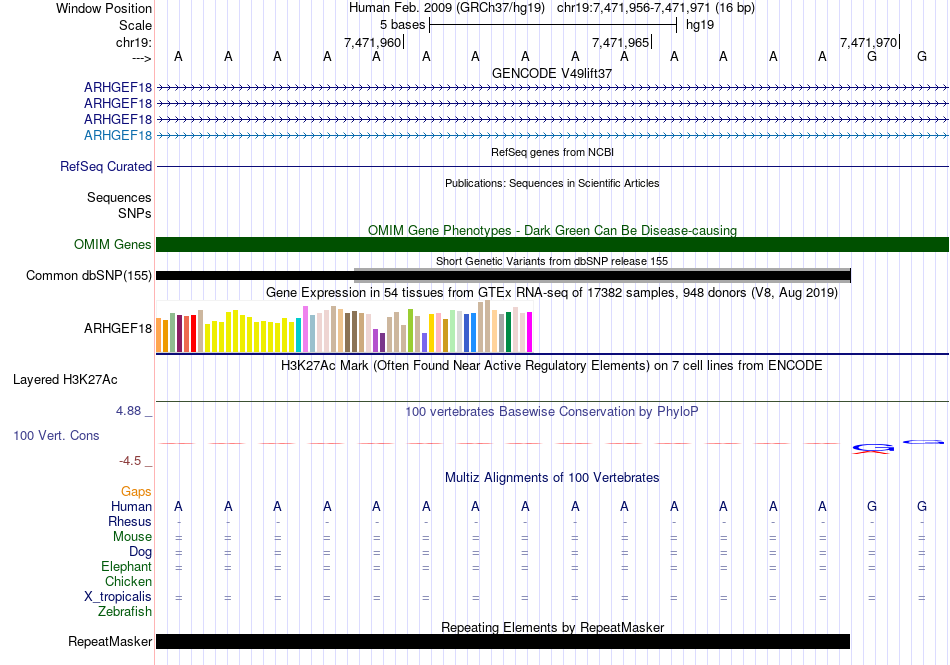The image size is (950, 665).
Task: Click the SNPs track label
Action: pyautogui.click(x=135, y=213)
